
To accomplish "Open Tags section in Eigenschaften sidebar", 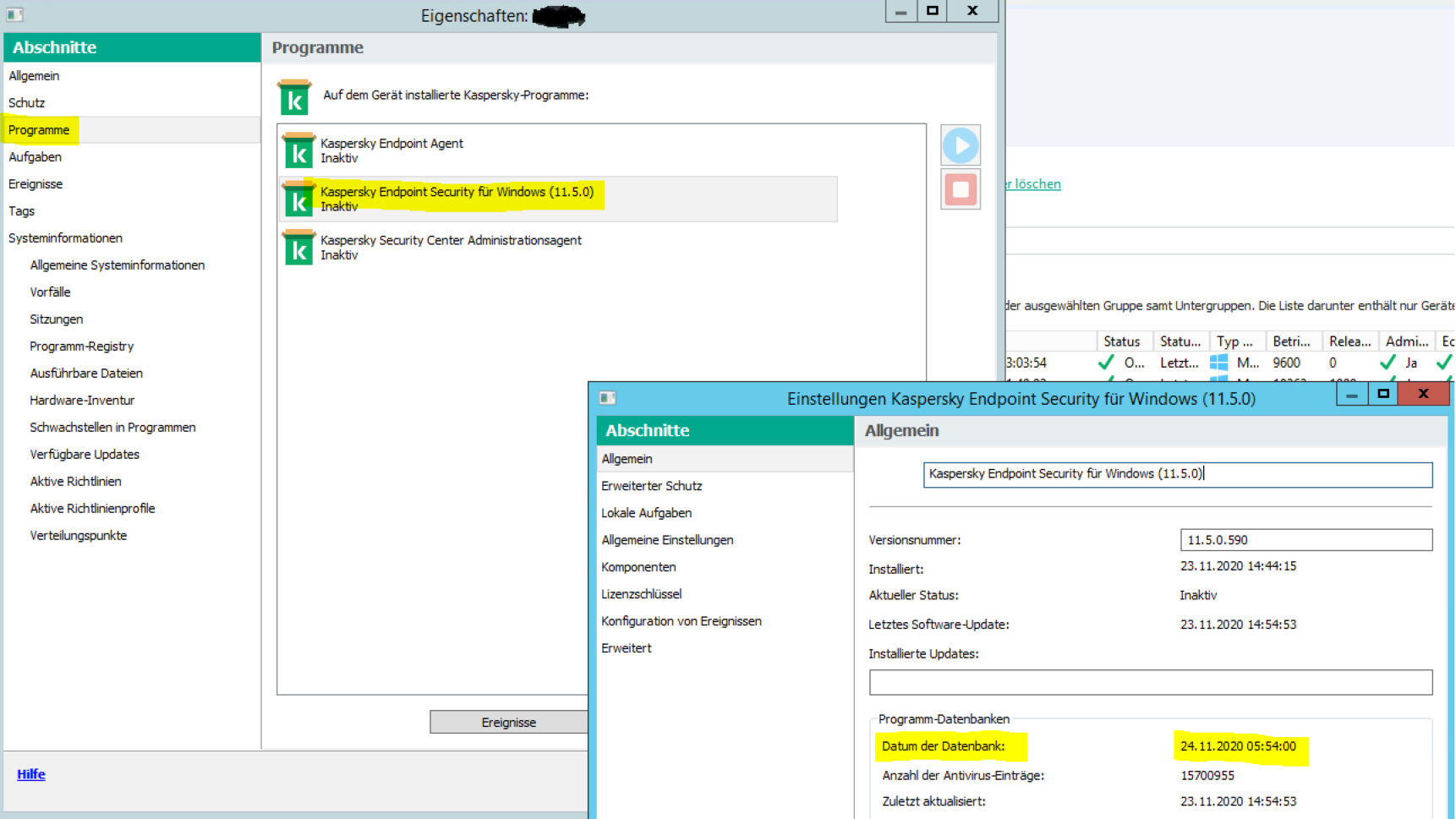I will 21,211.
